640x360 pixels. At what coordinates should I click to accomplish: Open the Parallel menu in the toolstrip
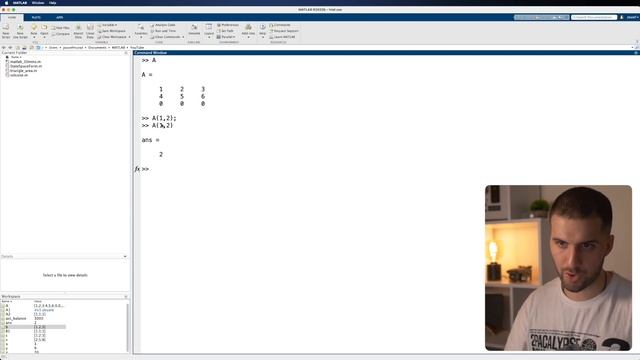(226, 37)
